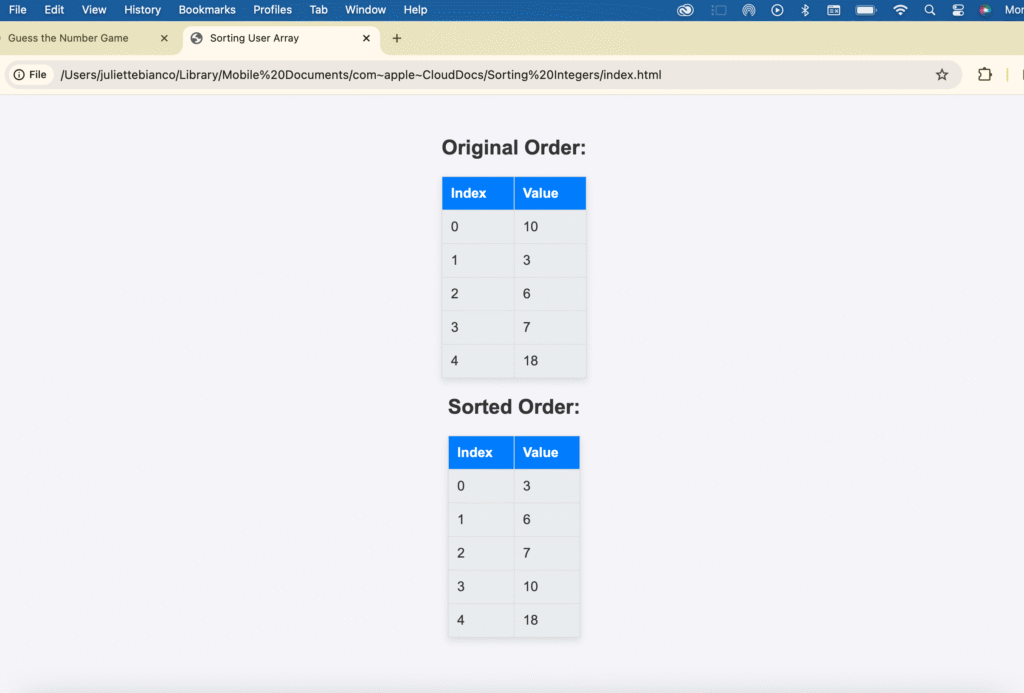Open a new tab with plus button
Viewport: 1024px width, 693px height.
[397, 39]
